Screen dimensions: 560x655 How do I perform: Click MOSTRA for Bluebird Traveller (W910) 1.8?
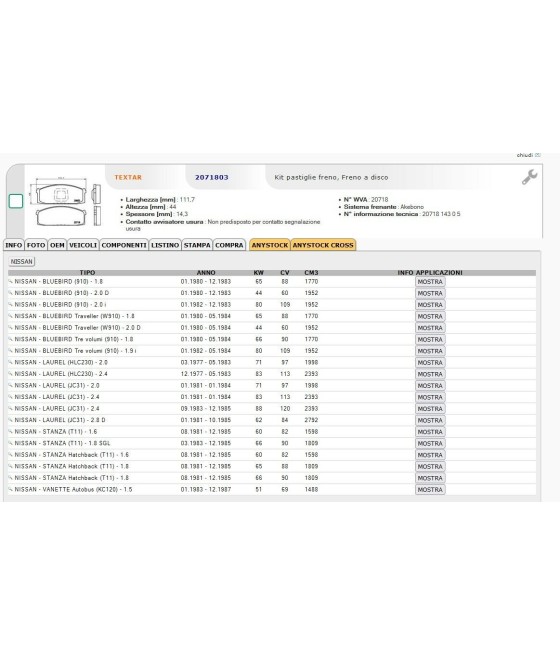(x=430, y=317)
